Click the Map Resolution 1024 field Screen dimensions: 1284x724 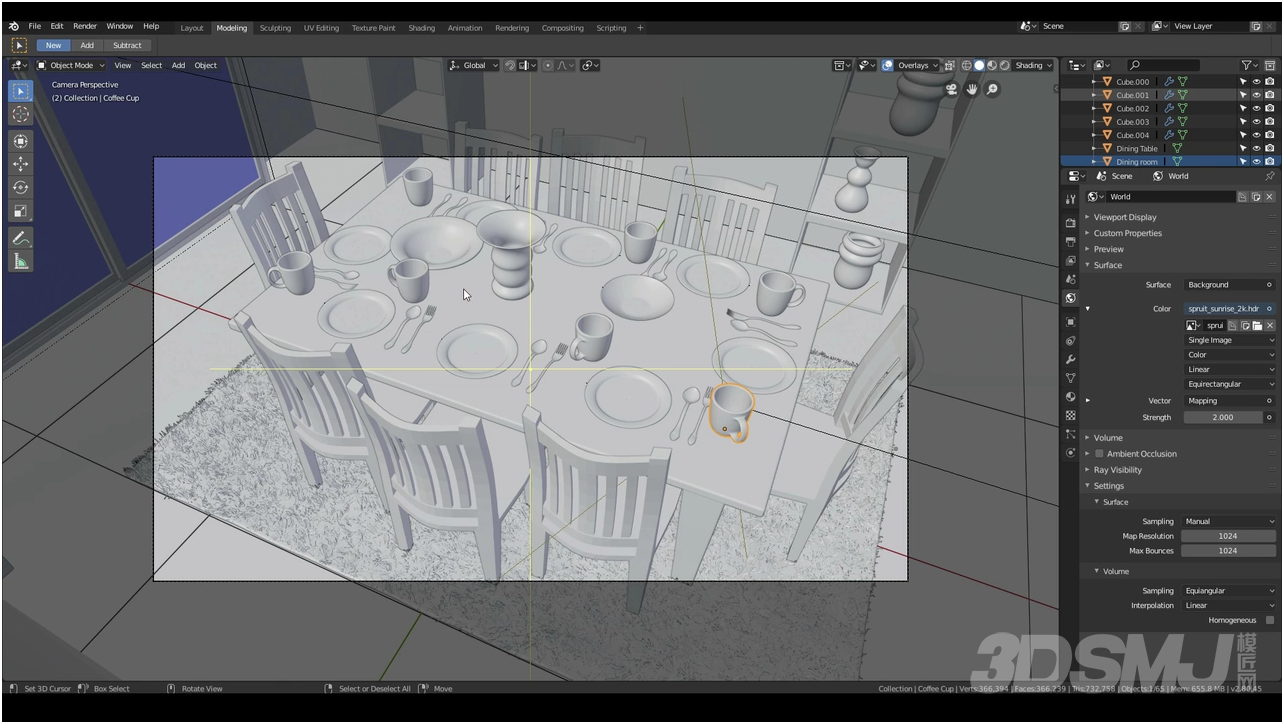pos(1228,536)
